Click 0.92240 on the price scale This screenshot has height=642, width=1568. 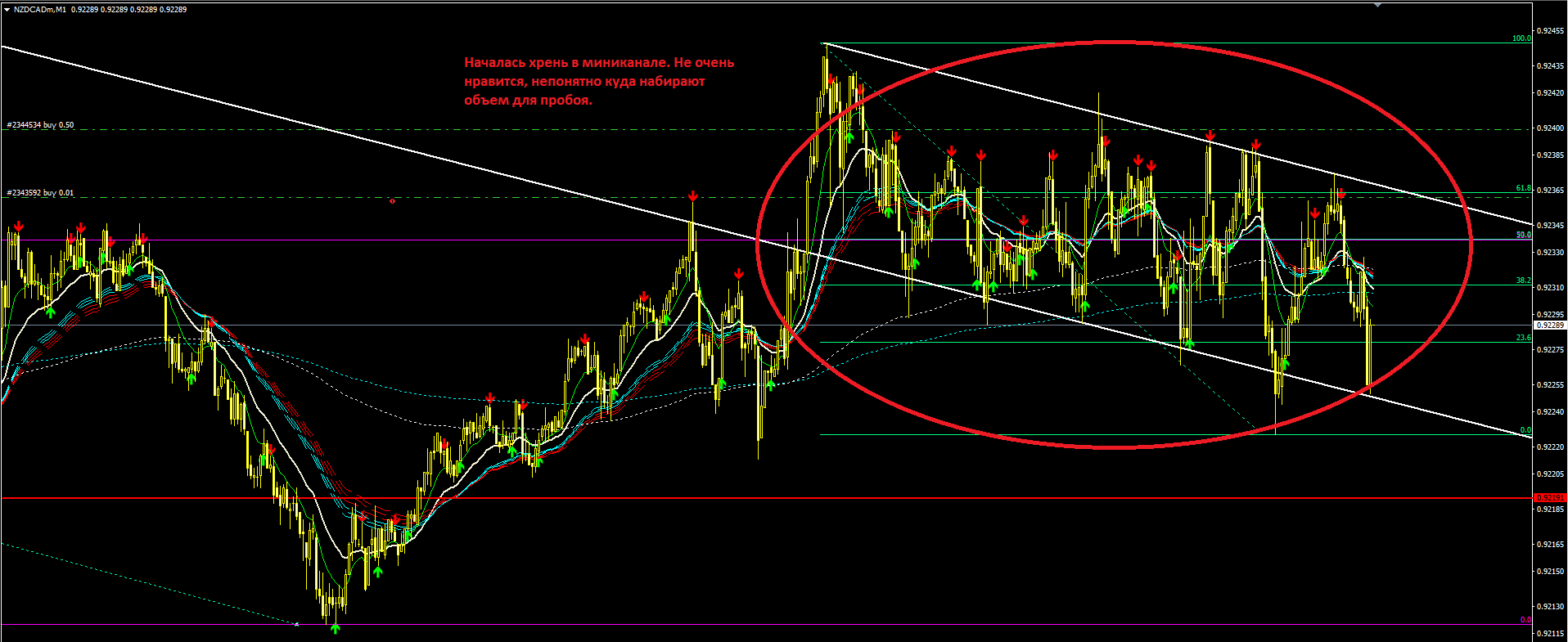(1551, 412)
